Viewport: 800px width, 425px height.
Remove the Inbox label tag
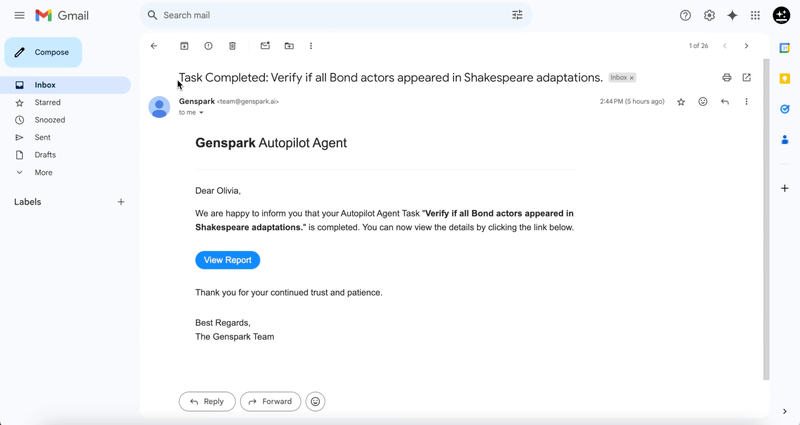(x=632, y=78)
